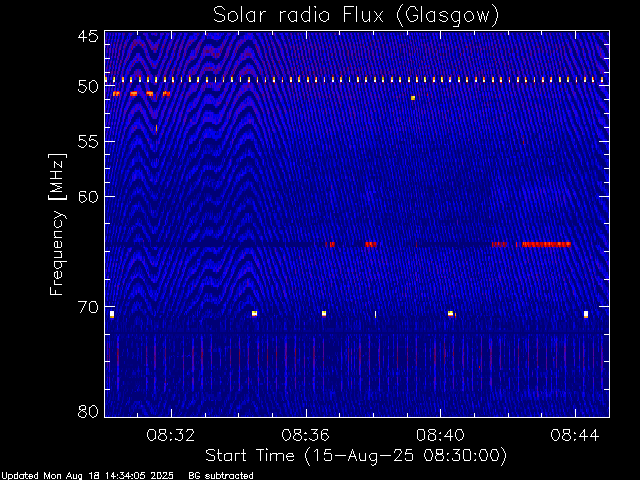Select the 45 frequency tick label
This screenshot has height=480, width=640.
(88, 36)
